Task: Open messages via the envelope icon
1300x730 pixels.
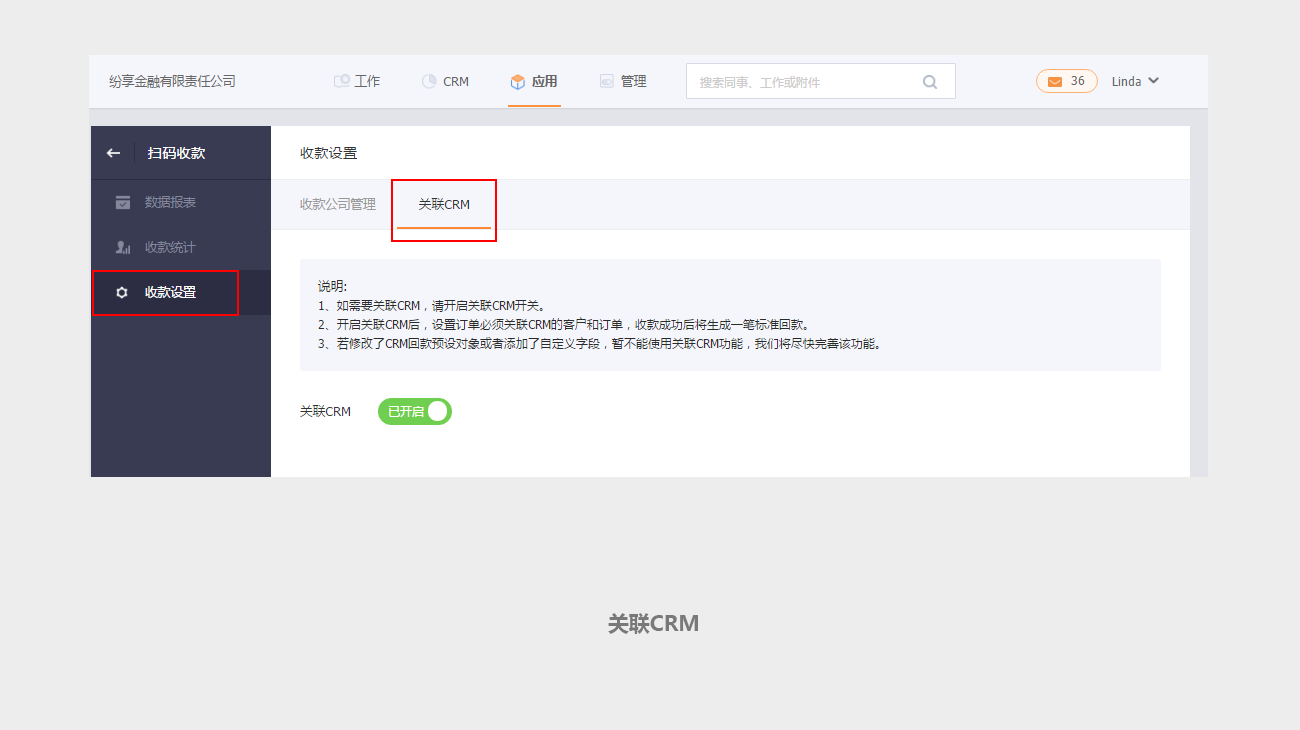Action: 1054,82
